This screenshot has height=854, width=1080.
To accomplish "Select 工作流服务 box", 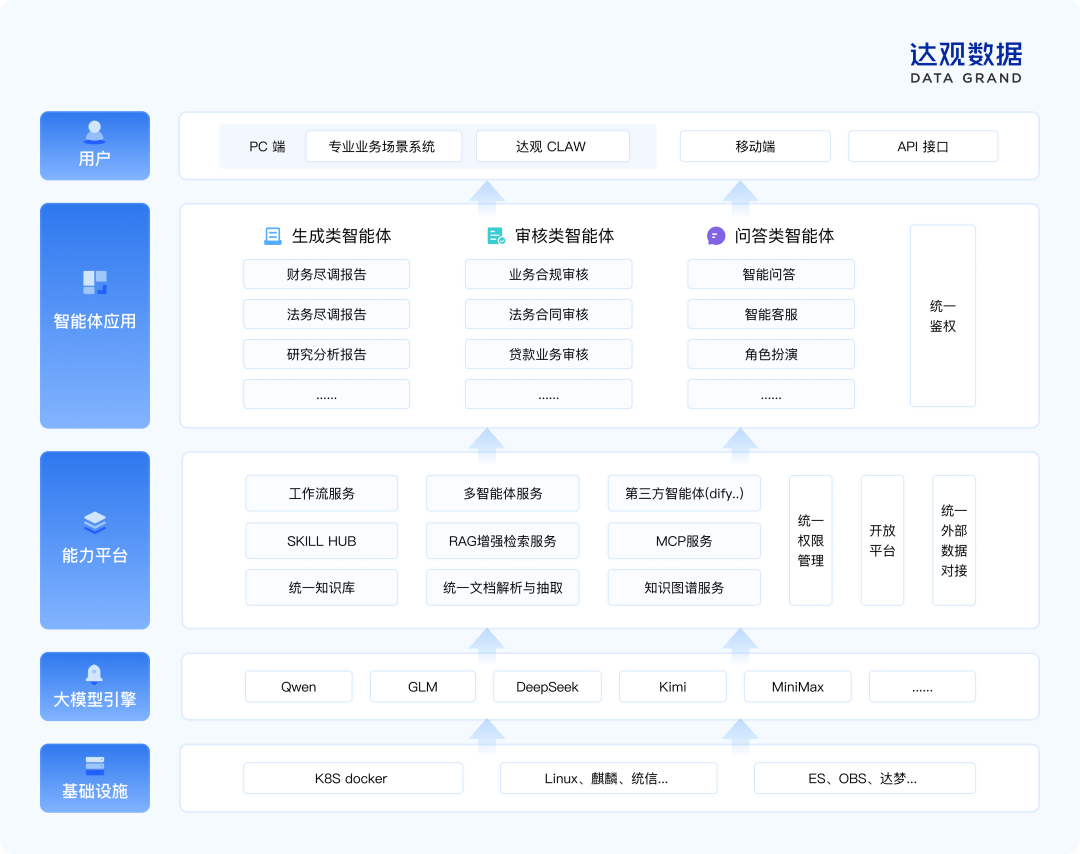I will point(322,493).
